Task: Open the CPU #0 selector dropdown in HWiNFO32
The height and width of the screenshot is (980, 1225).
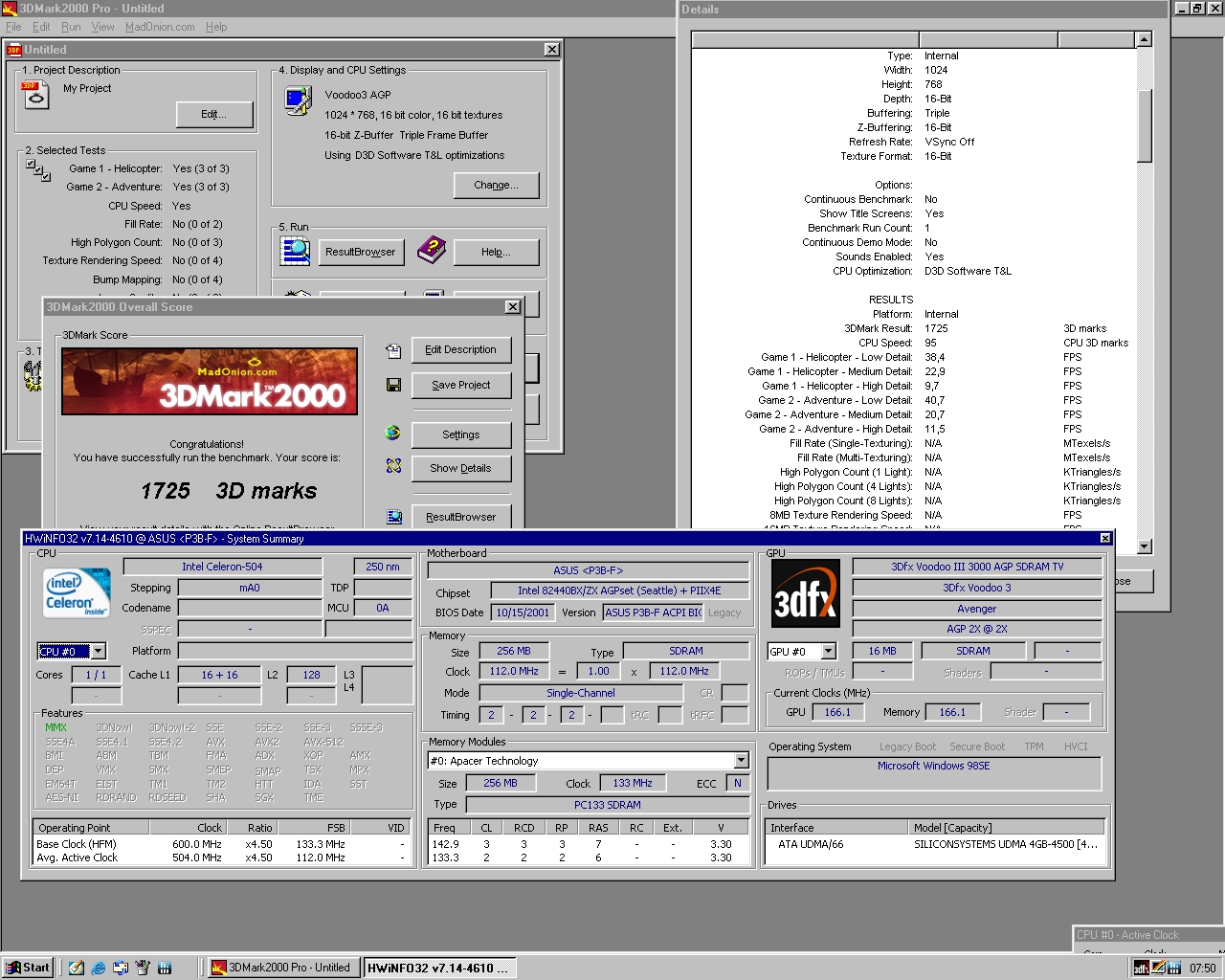Action: tap(99, 651)
